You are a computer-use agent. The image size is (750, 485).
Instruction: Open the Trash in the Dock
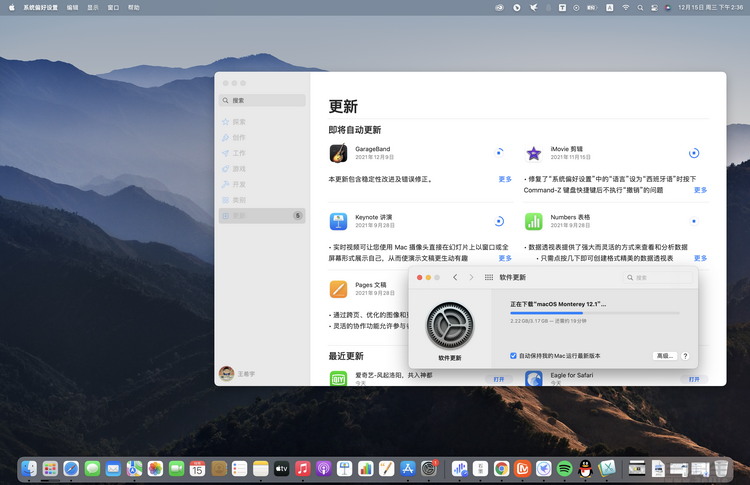click(x=721, y=469)
